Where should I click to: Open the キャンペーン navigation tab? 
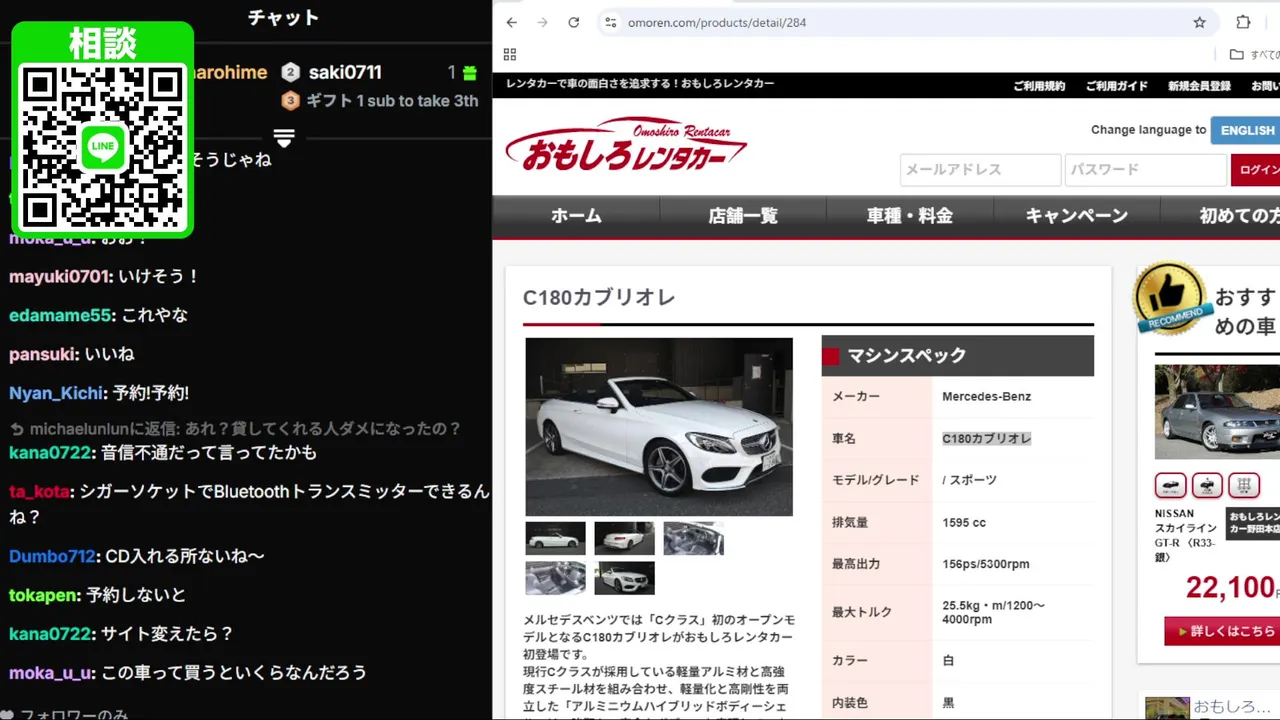point(1077,216)
